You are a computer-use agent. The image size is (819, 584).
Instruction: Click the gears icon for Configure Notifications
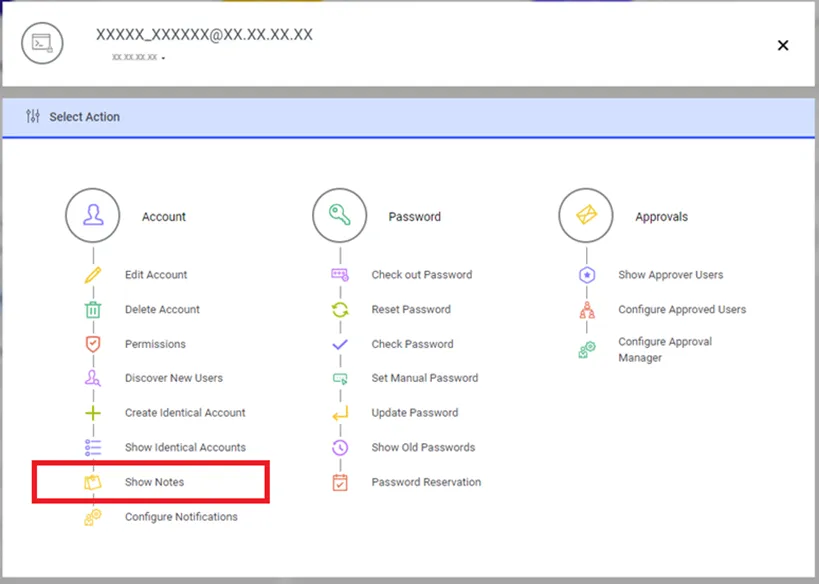93,517
